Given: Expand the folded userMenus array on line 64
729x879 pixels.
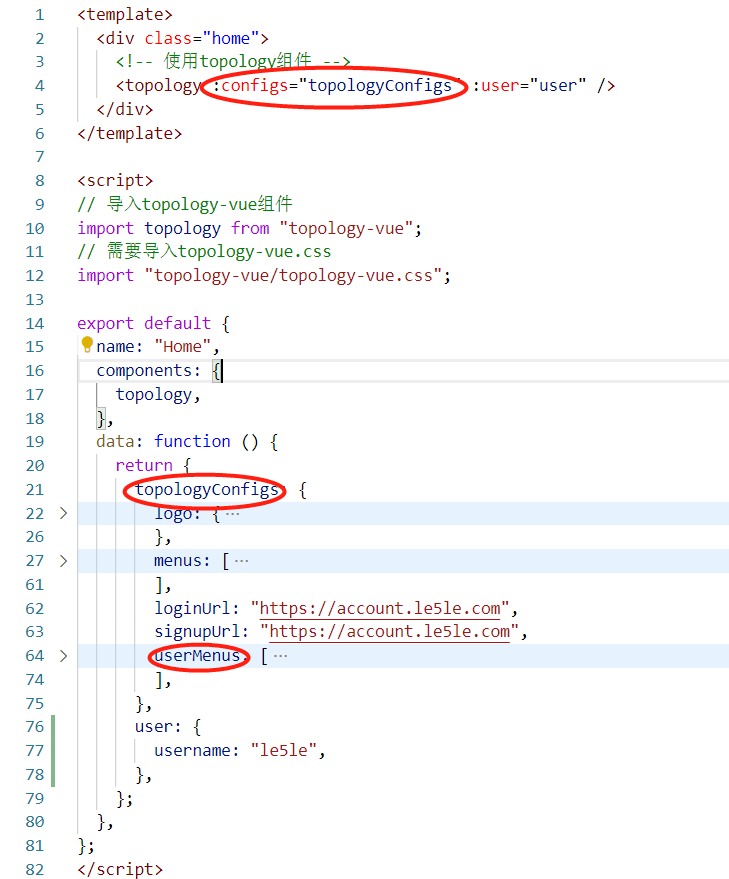Looking at the screenshot, I should [63, 655].
